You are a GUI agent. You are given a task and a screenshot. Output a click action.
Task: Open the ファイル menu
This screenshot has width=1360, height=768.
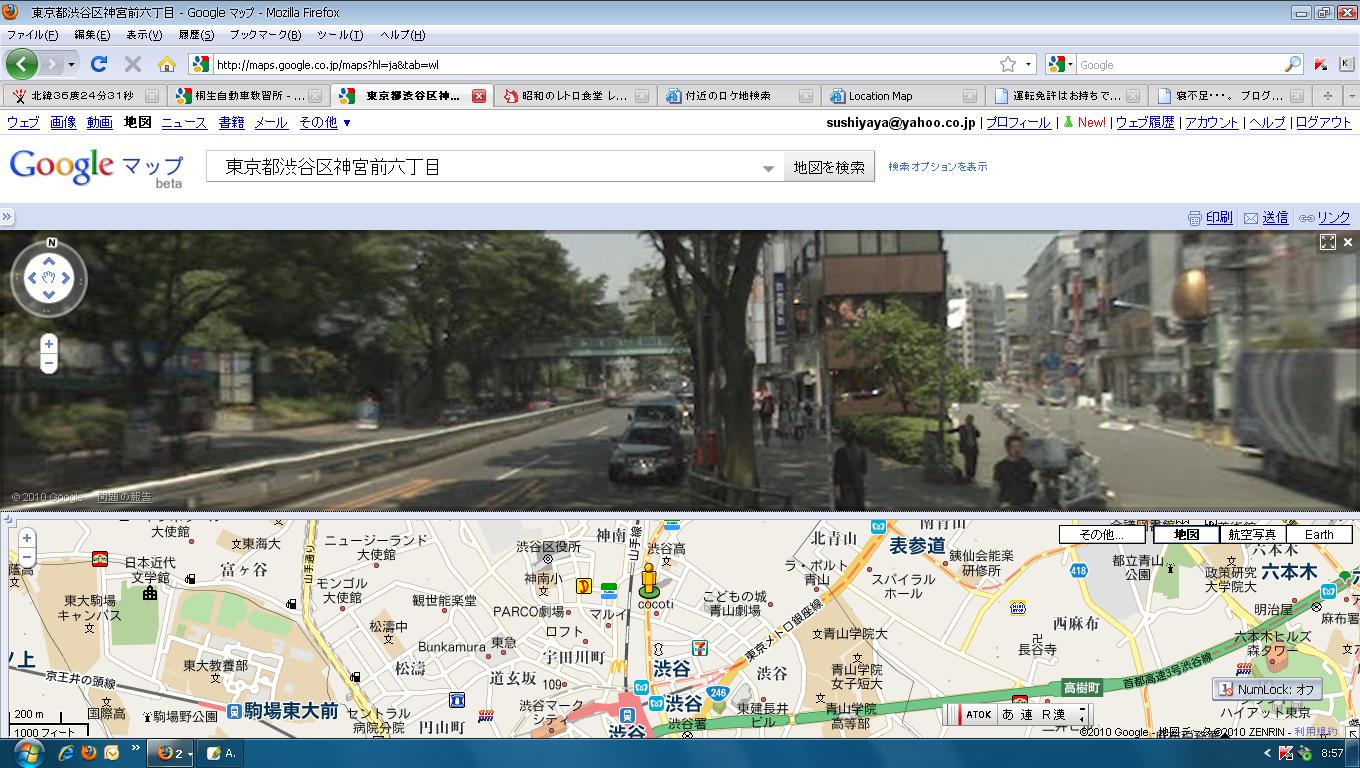33,35
